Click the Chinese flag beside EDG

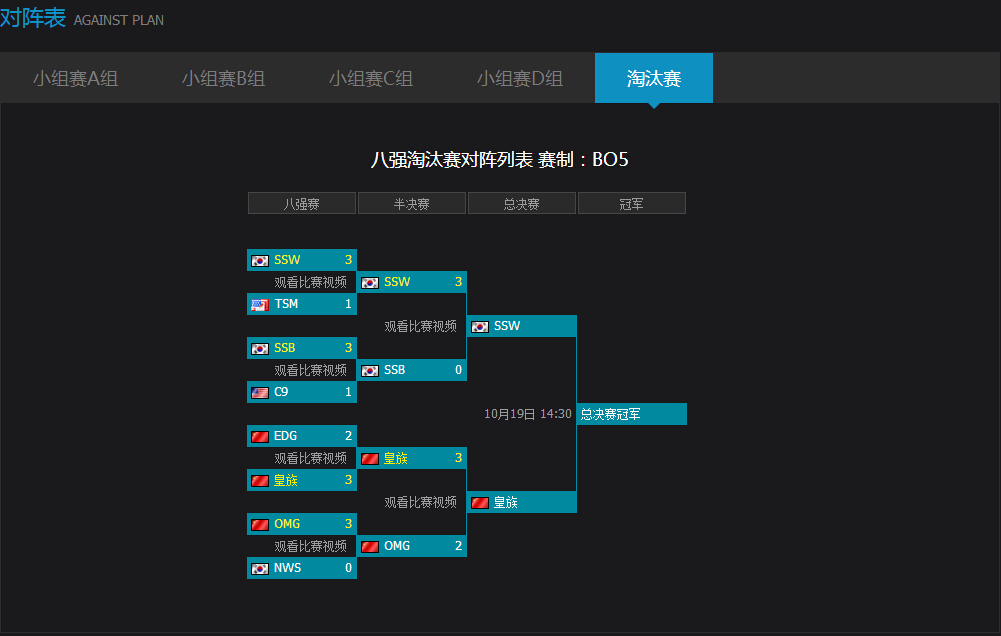(260, 437)
